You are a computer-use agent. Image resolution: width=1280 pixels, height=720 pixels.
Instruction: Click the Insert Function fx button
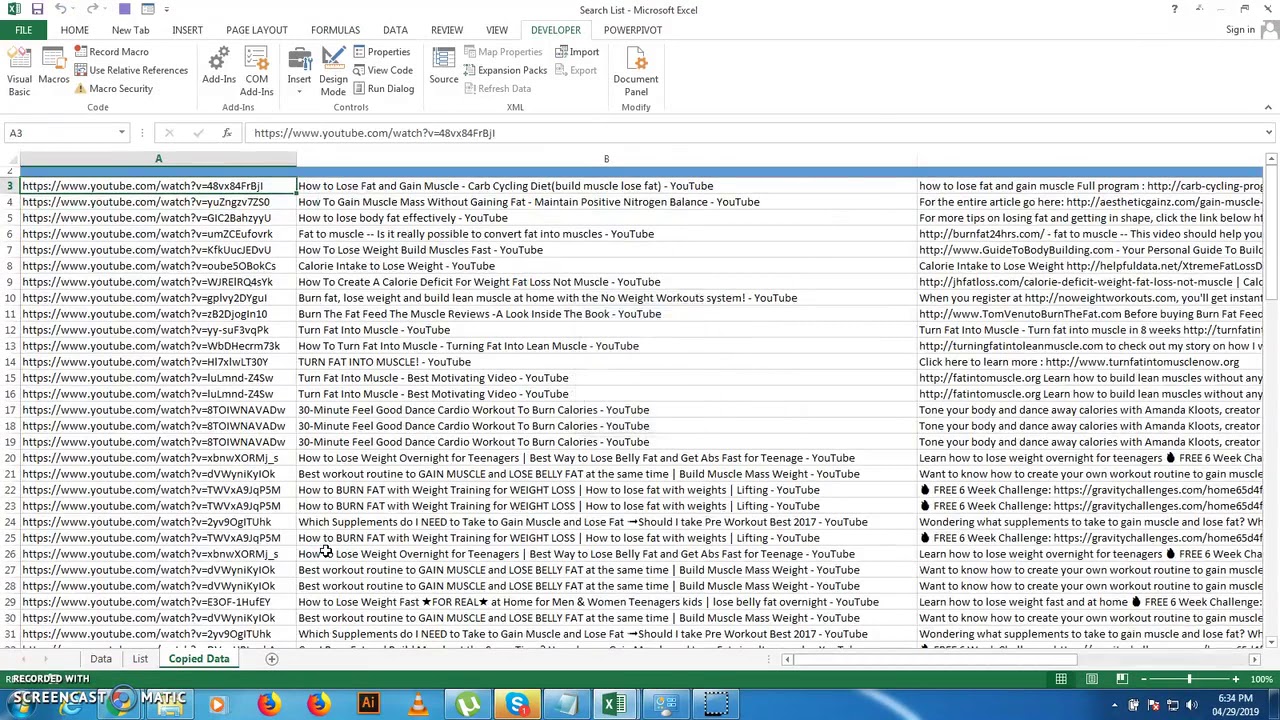(227, 133)
